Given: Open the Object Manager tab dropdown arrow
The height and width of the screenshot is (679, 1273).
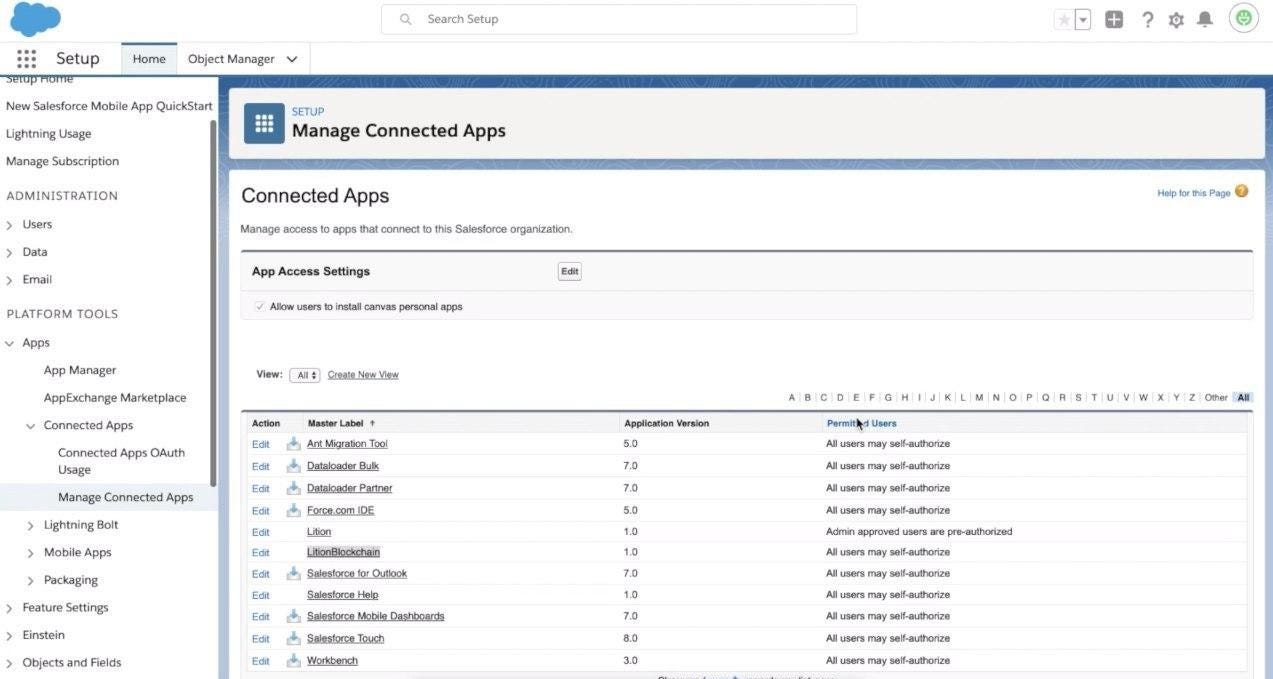Looking at the screenshot, I should [x=292, y=59].
